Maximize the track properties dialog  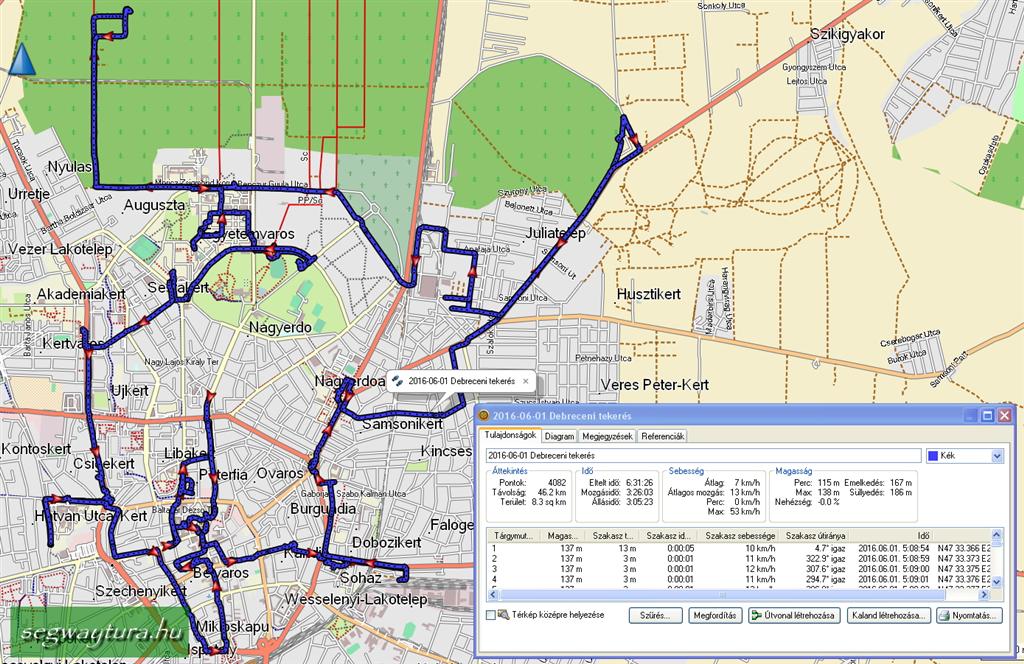pos(987,415)
